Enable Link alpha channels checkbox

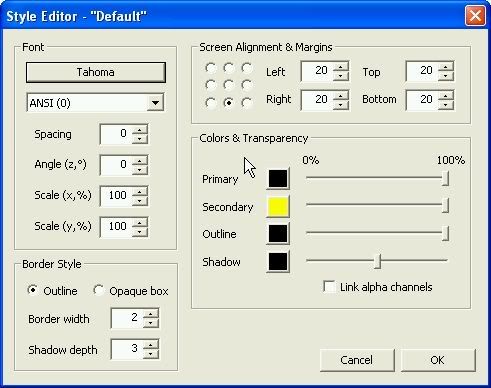point(329,287)
